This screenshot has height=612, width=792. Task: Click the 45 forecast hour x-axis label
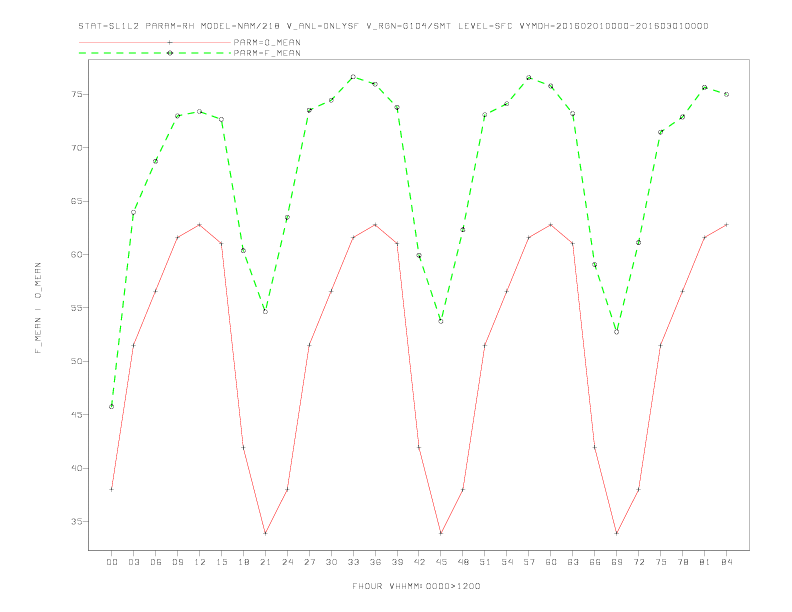click(441, 562)
